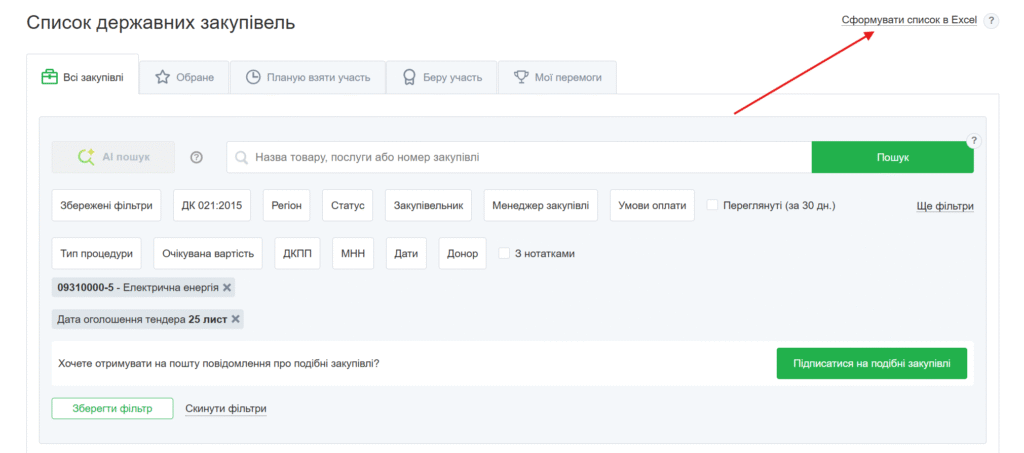
Task: Enable the Переглянуті (за 30 дн.) checkbox
Action: point(713,205)
